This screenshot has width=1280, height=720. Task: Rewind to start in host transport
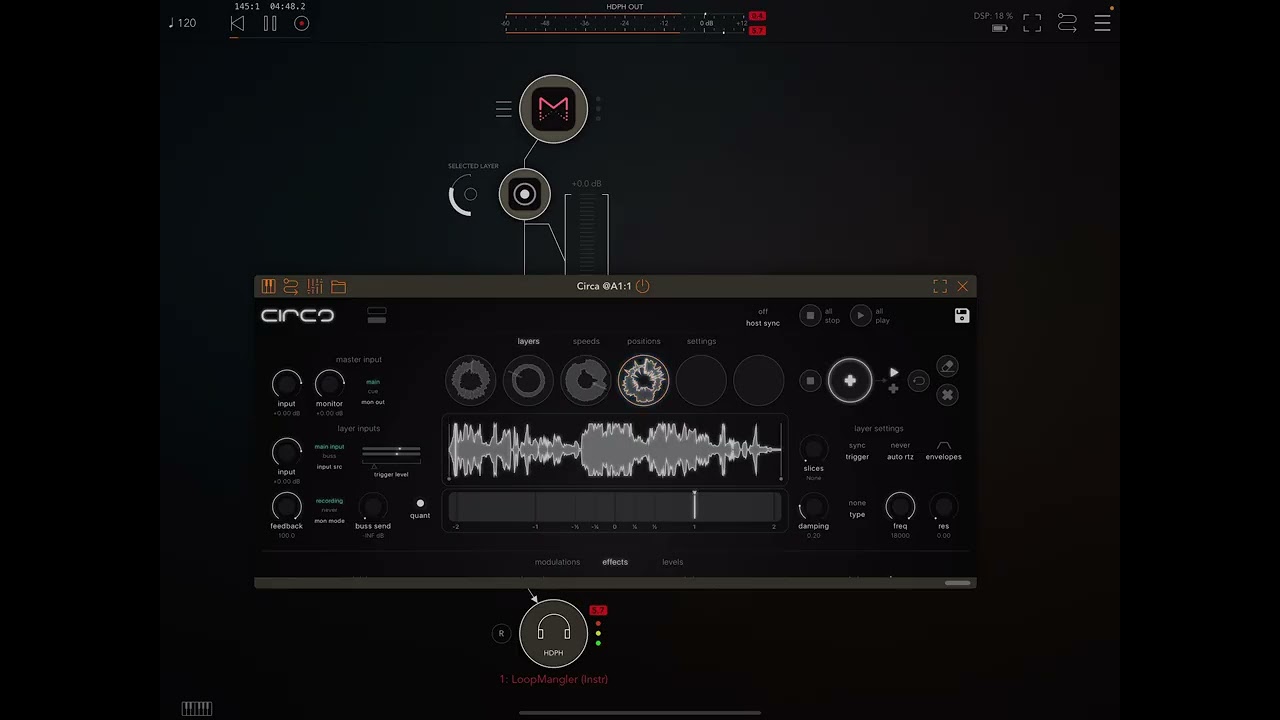(x=238, y=23)
